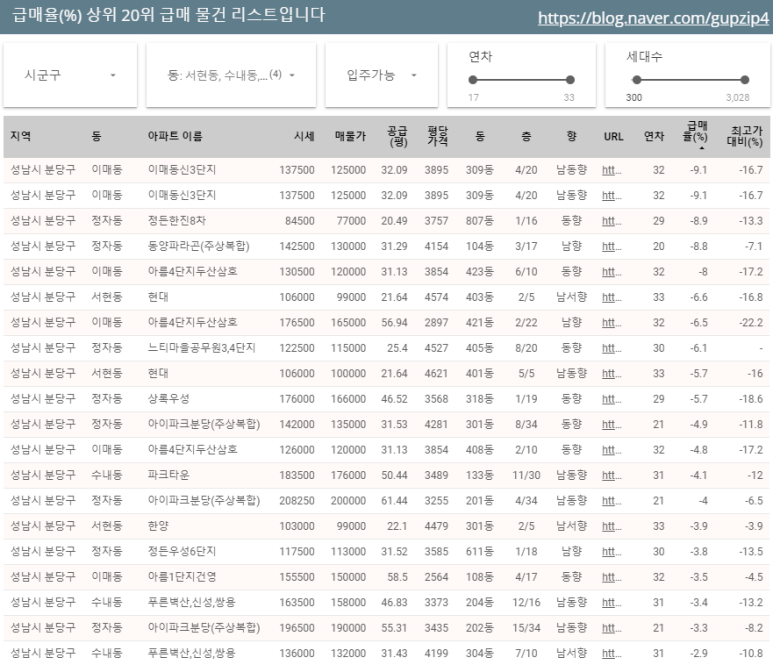Sort by 층 column header
Screen dimensions: 773x665
pos(526,137)
